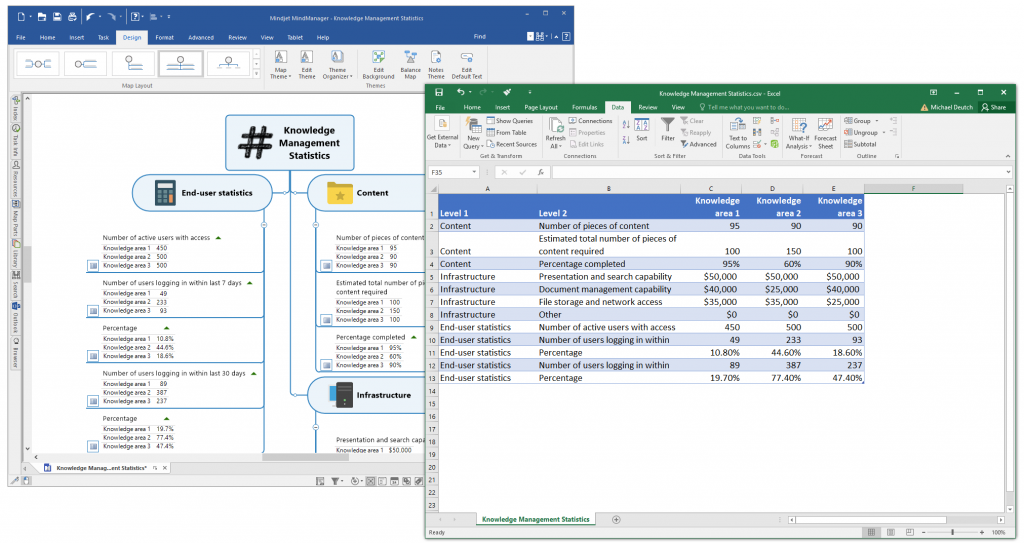Open the Map Theme dropdown
This screenshot has width=1024, height=543.
pos(280,65)
